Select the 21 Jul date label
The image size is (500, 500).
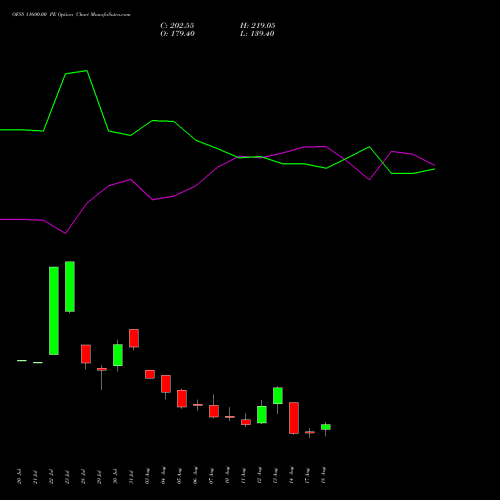point(35,477)
